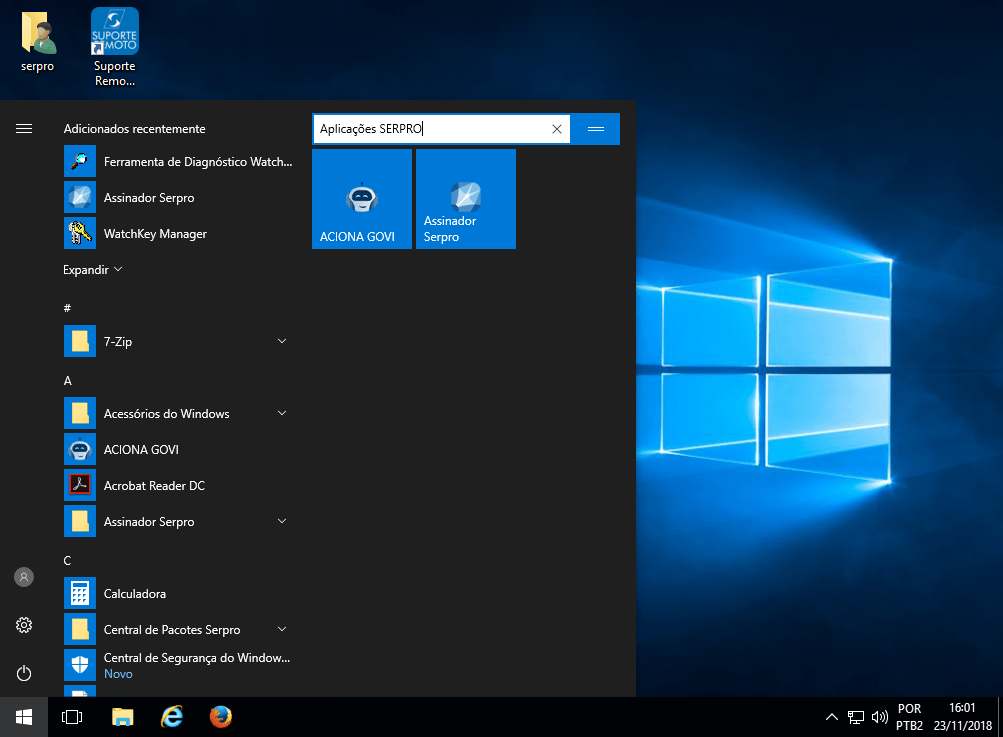This screenshot has height=737, width=1003.
Task: Open Firefox from the taskbar
Action: [x=221, y=717]
